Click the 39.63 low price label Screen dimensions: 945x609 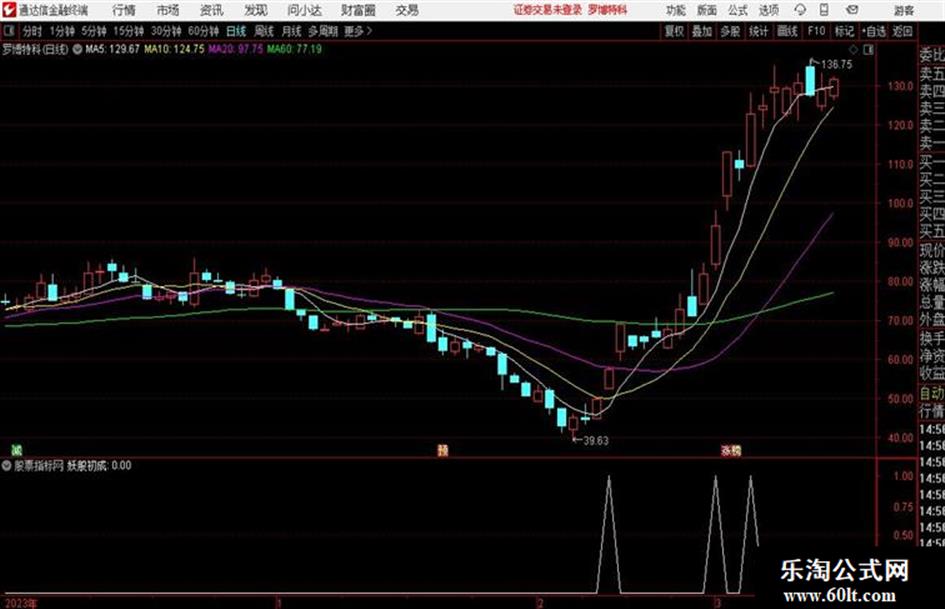[595, 441]
